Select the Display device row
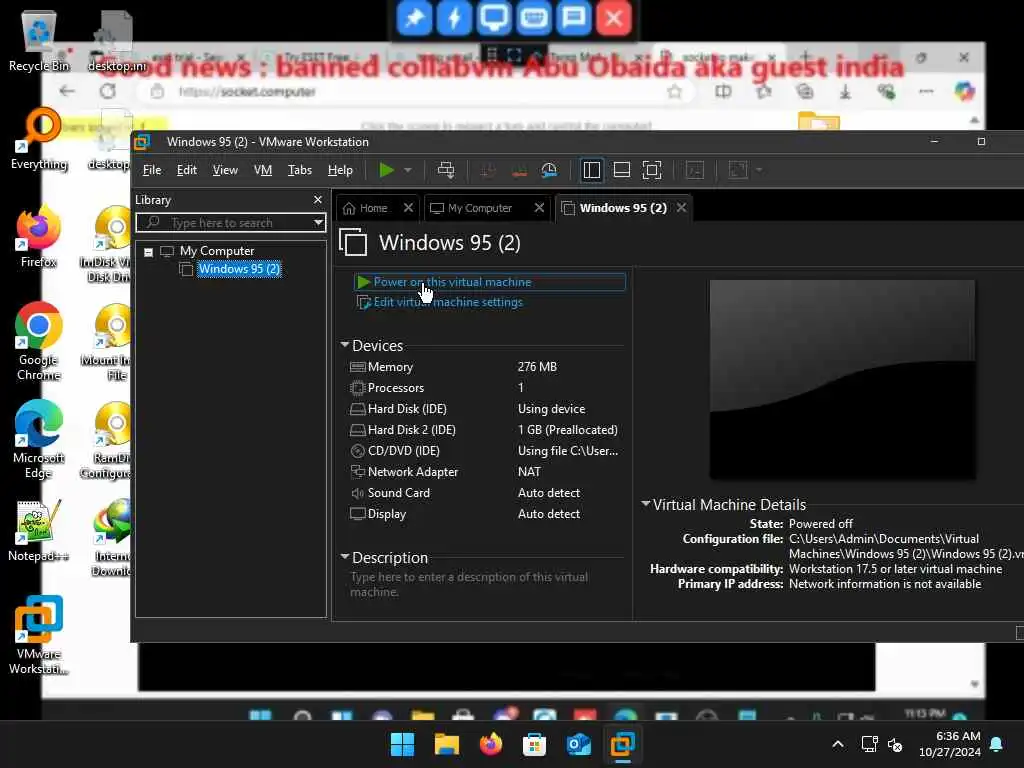This screenshot has width=1024, height=768. 485,514
